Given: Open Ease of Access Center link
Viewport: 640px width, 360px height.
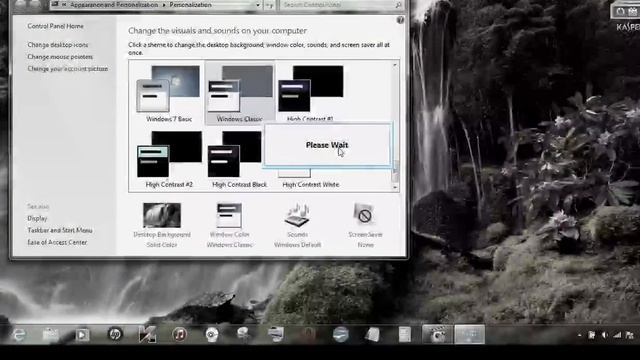Looking at the screenshot, I should point(57,242).
